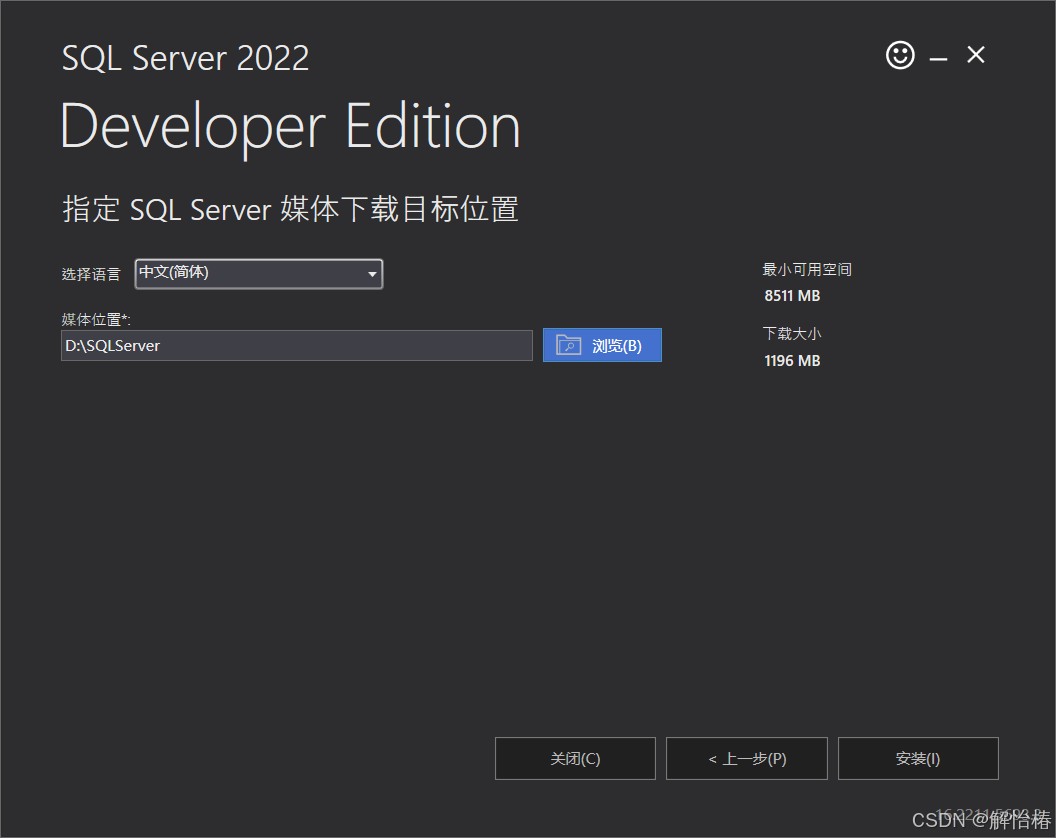Click the smiley feedback icon
1056x838 pixels.
coord(900,55)
